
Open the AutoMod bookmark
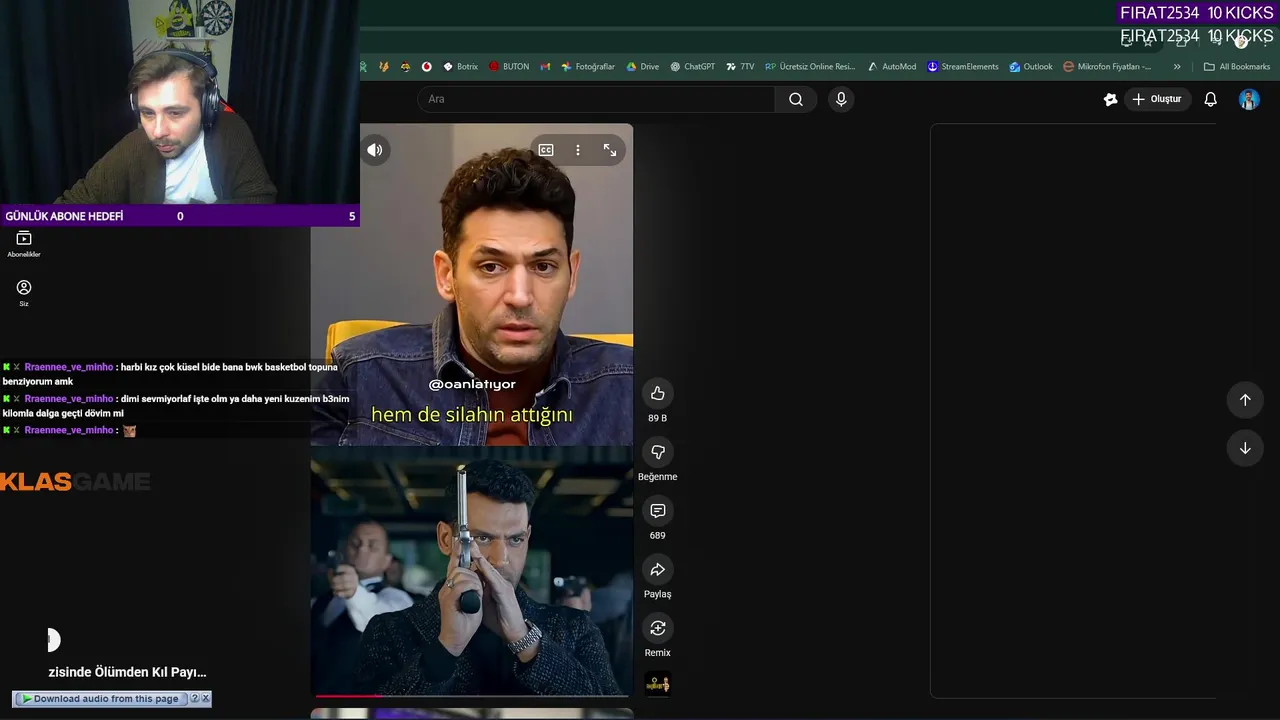click(891, 67)
